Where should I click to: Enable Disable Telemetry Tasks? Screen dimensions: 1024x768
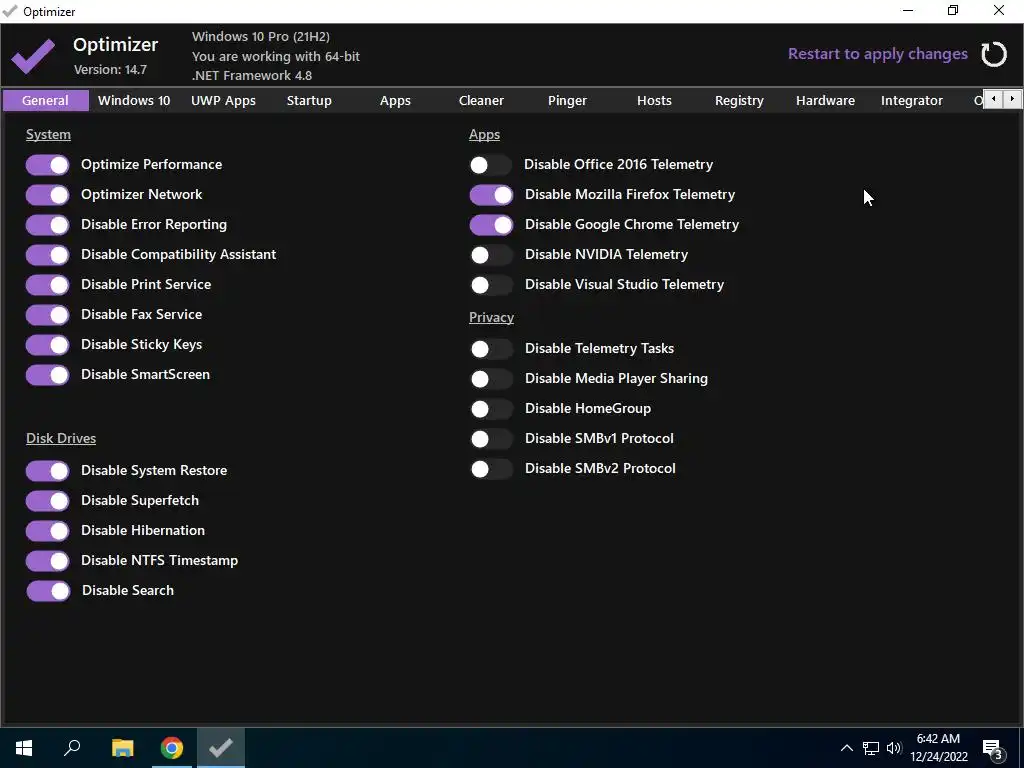click(491, 349)
